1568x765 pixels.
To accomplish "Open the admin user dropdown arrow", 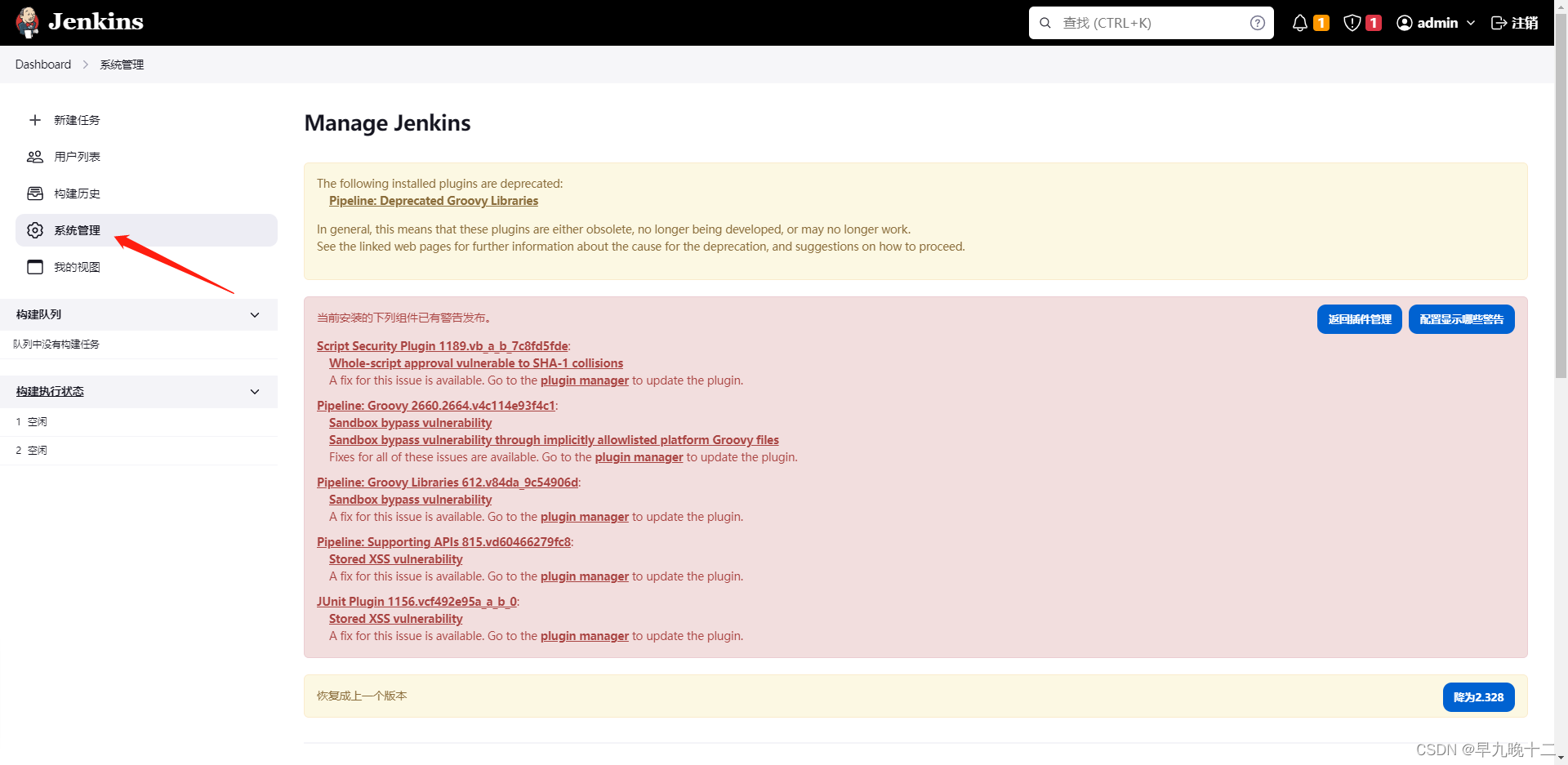I will click(x=1471, y=23).
